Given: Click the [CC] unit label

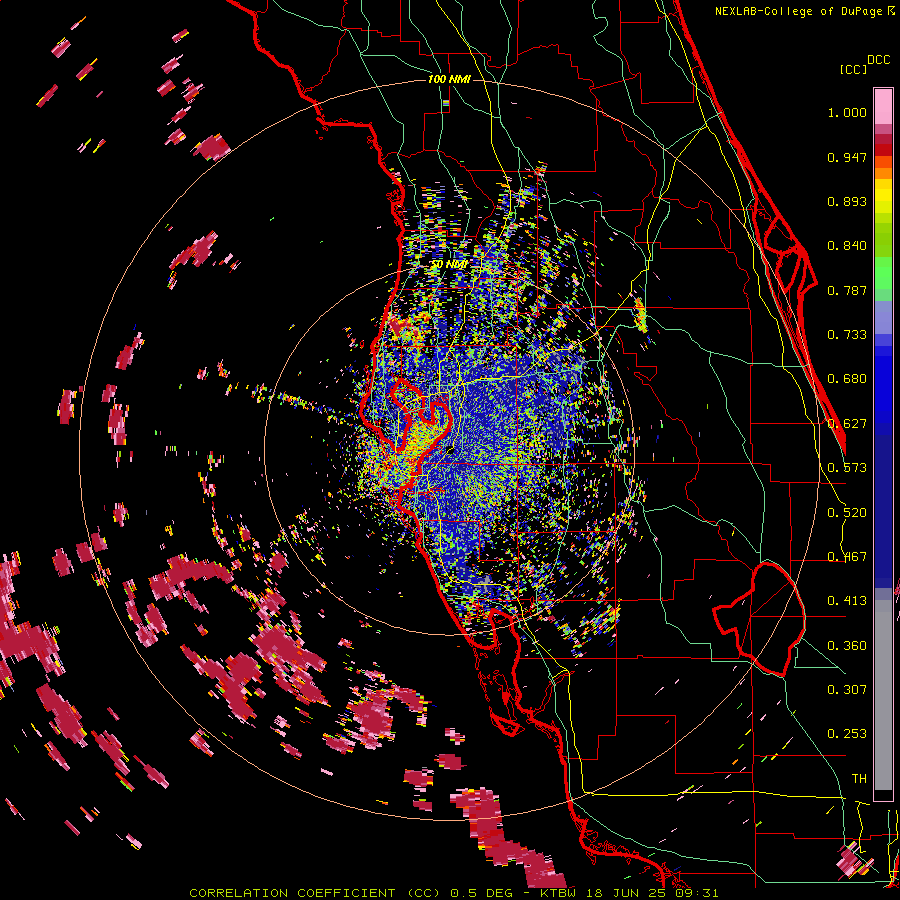Looking at the screenshot, I should coord(853,69).
